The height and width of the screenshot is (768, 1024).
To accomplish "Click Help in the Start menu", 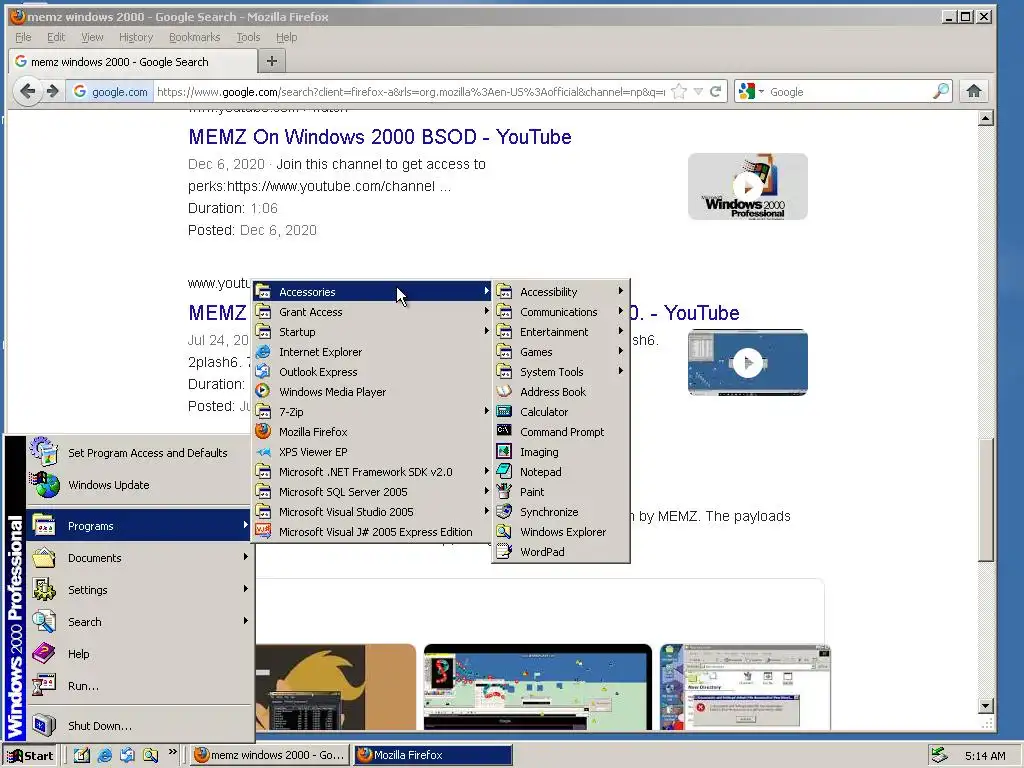I will click(x=138, y=654).
